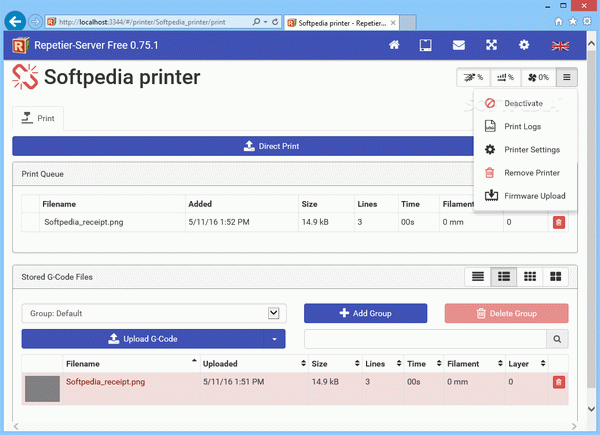Go forward in the browser
The width and height of the screenshot is (600, 435).
tap(35, 21)
